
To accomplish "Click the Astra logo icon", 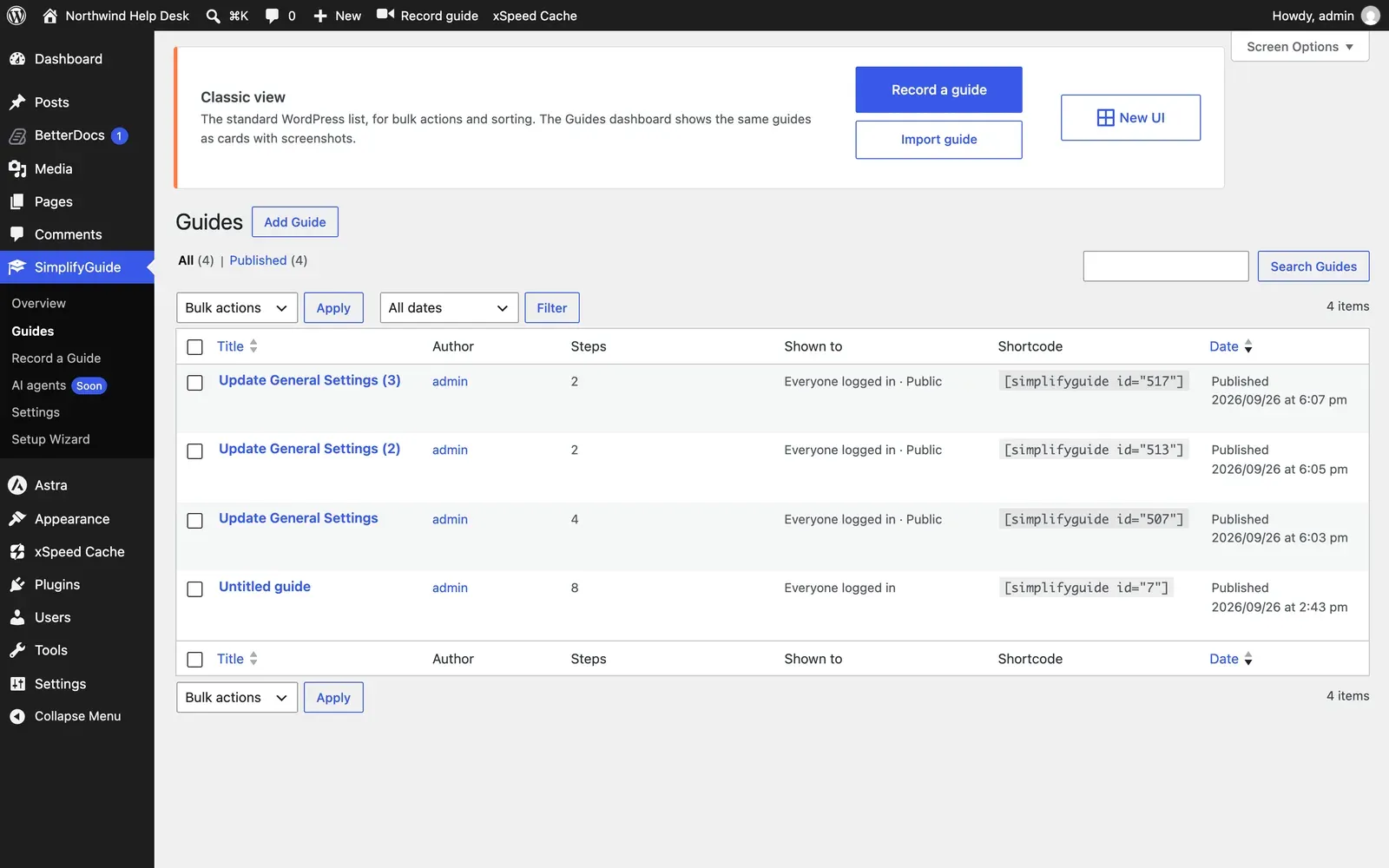I will click(x=17, y=485).
